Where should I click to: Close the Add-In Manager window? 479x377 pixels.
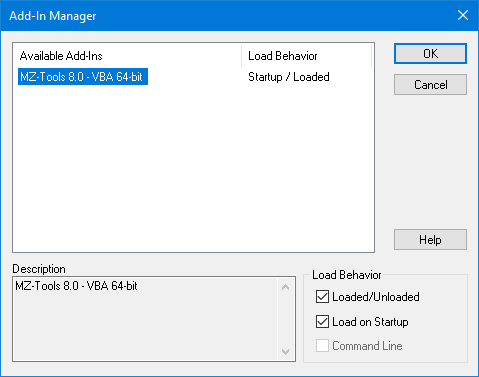point(463,15)
